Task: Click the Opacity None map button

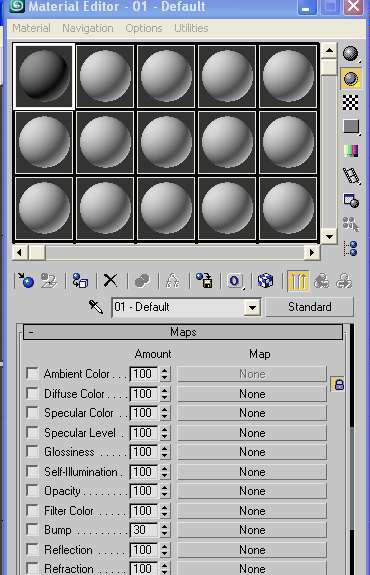Action: pyautogui.click(x=252, y=491)
